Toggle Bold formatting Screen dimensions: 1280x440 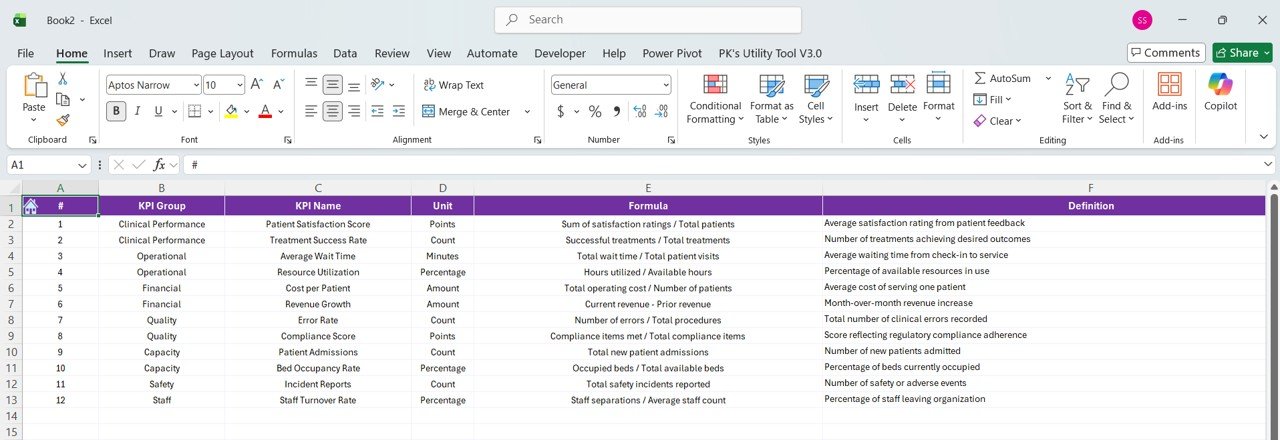coord(116,111)
